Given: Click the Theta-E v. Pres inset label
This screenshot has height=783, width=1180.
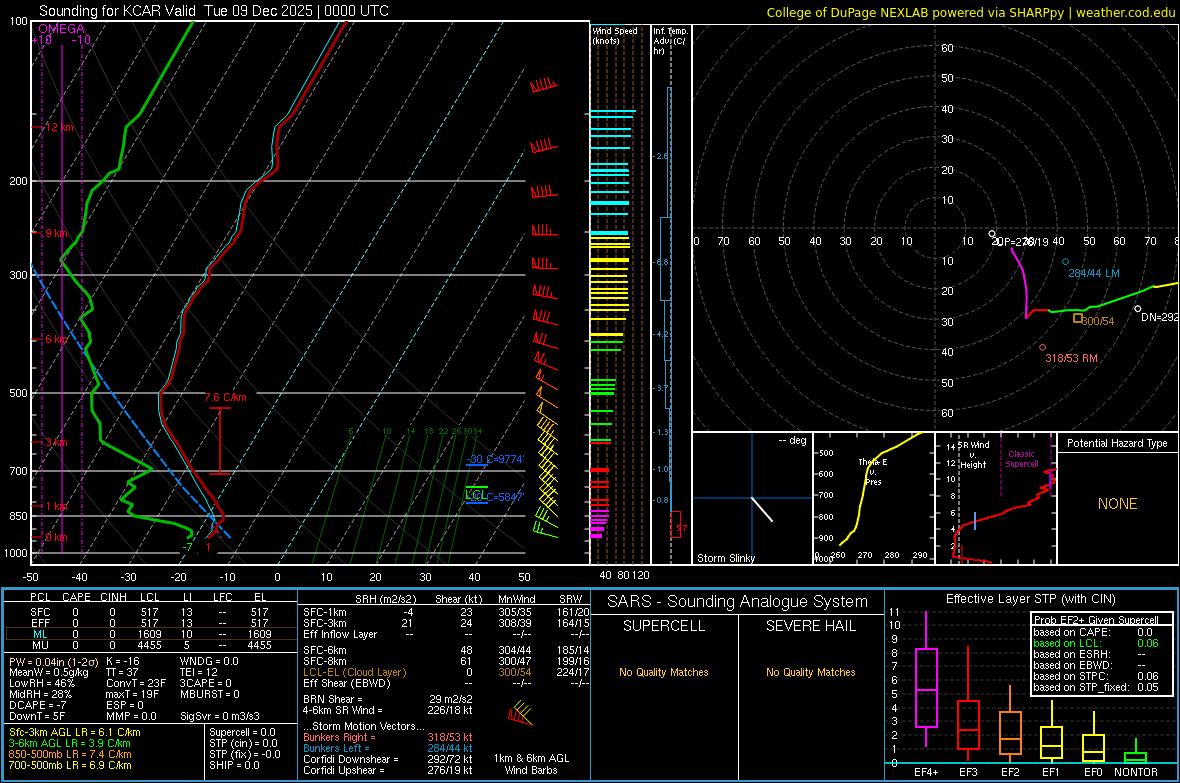Looking at the screenshot, I should click(x=873, y=472).
